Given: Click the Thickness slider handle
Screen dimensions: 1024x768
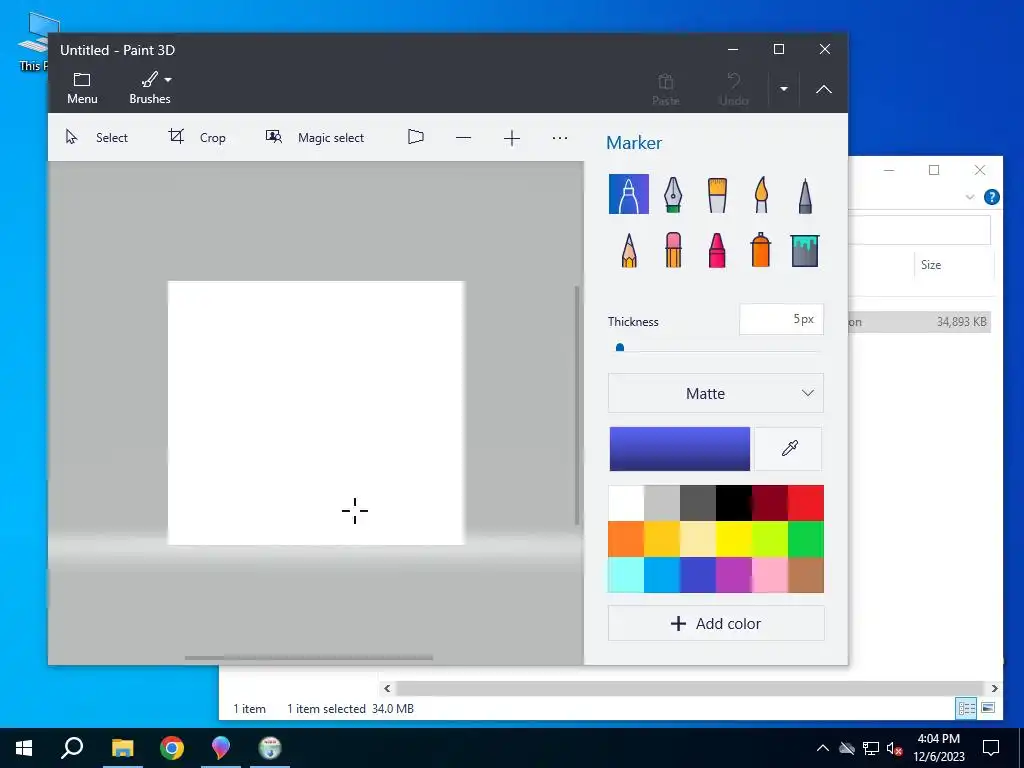Looking at the screenshot, I should click(620, 348).
